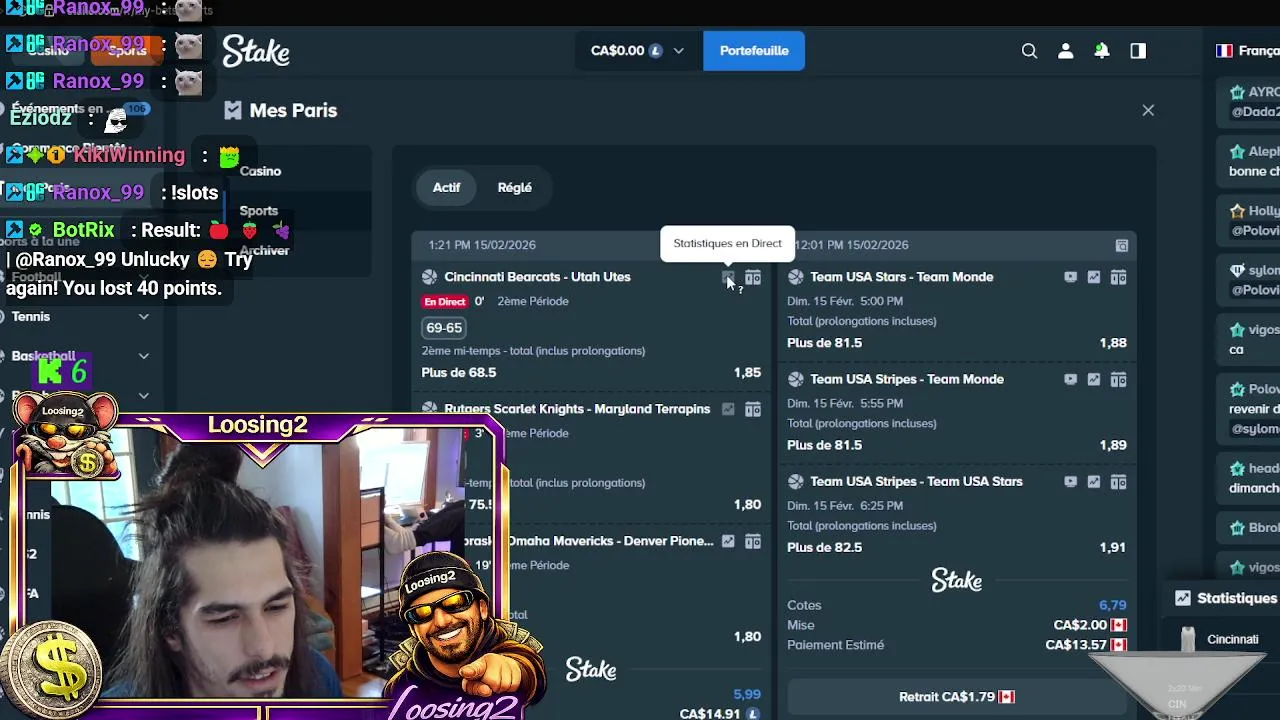Click the 69-65 score badge
Screen dimensions: 1280x720
444,328
